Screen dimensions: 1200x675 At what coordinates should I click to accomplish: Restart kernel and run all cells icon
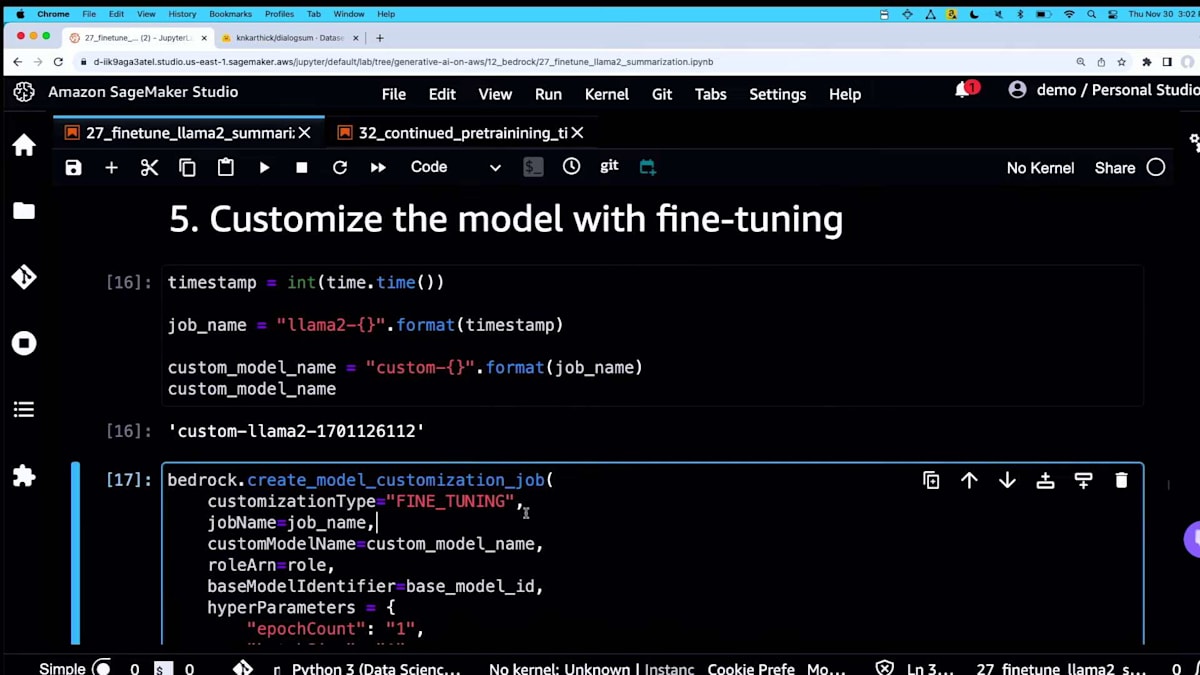point(378,168)
